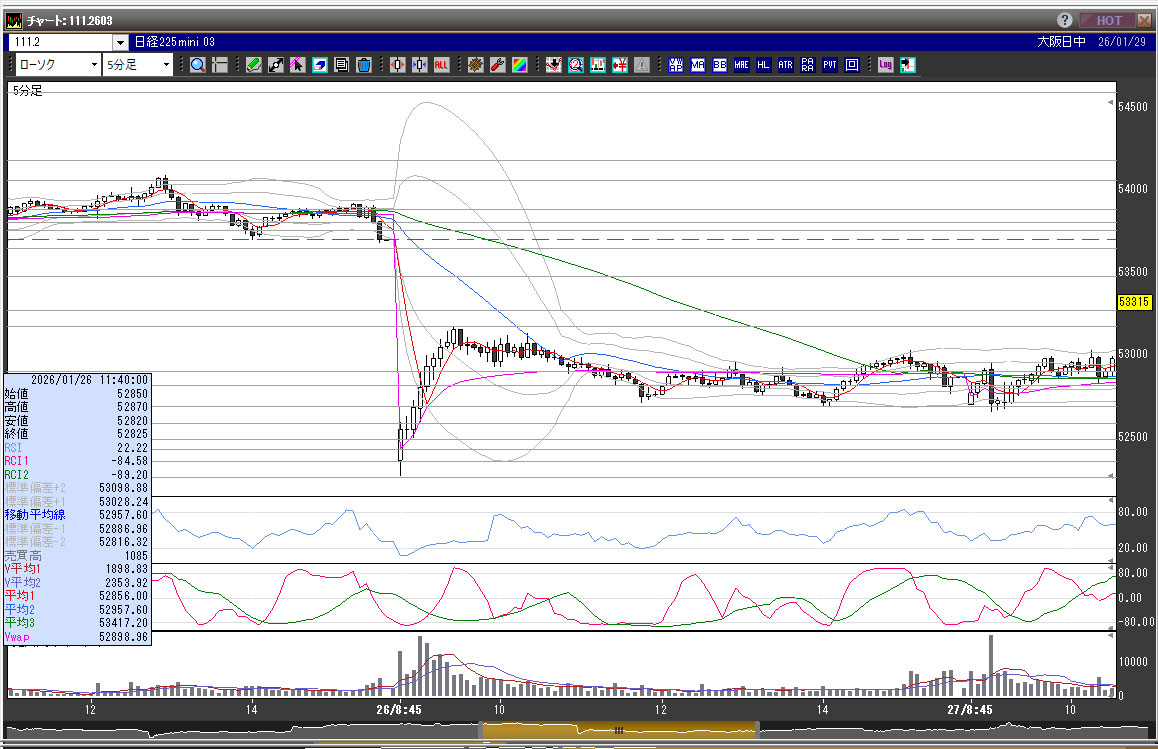Image resolution: width=1158 pixels, height=749 pixels.
Task: Select the eraser tool icon
Action: (x=320, y=65)
